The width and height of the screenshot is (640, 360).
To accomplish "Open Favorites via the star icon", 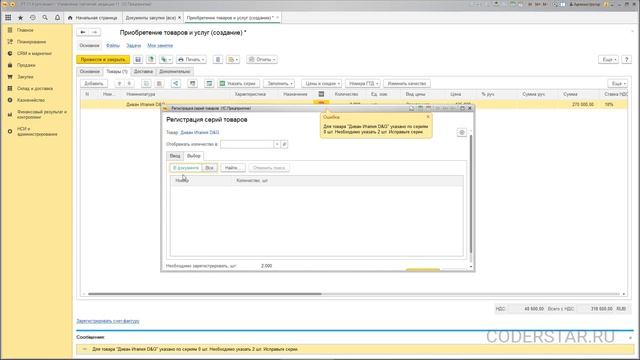I will [20, 18].
